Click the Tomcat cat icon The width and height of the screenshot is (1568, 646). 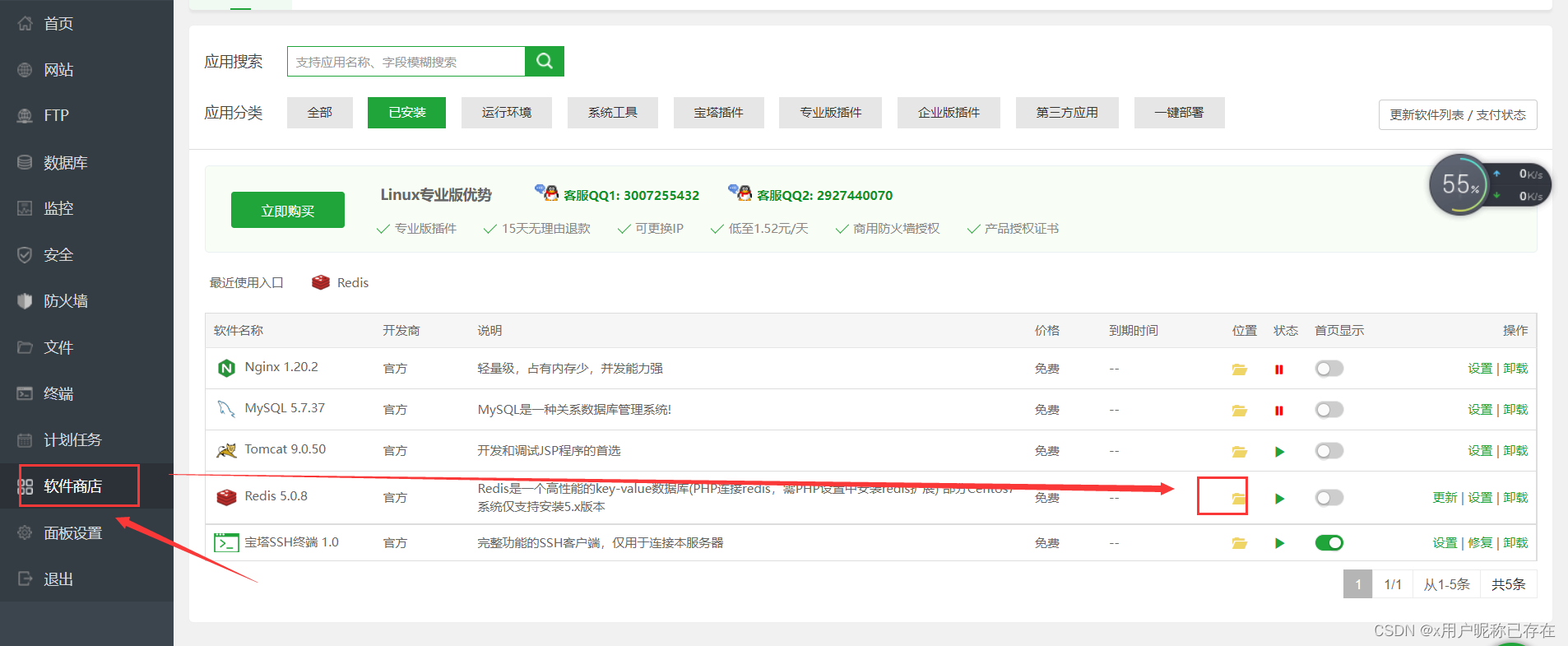(226, 450)
